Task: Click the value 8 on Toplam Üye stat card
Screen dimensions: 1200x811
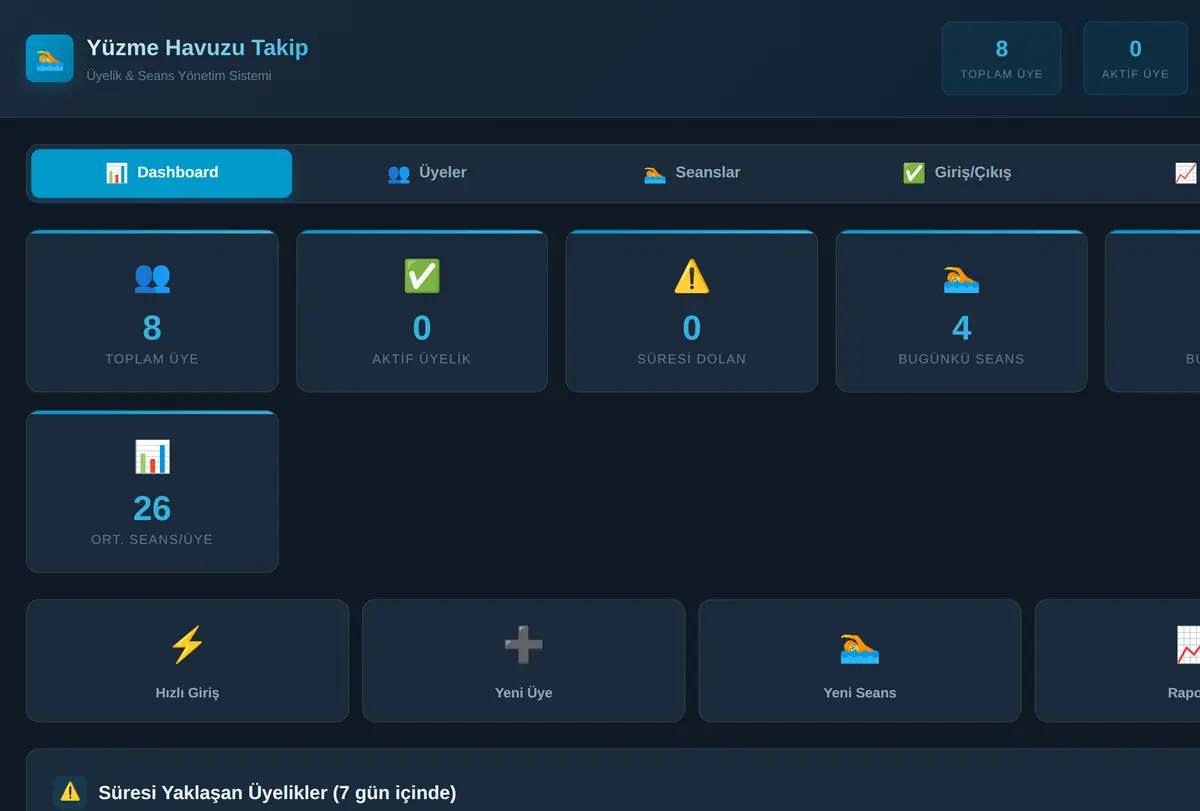Action: point(152,328)
